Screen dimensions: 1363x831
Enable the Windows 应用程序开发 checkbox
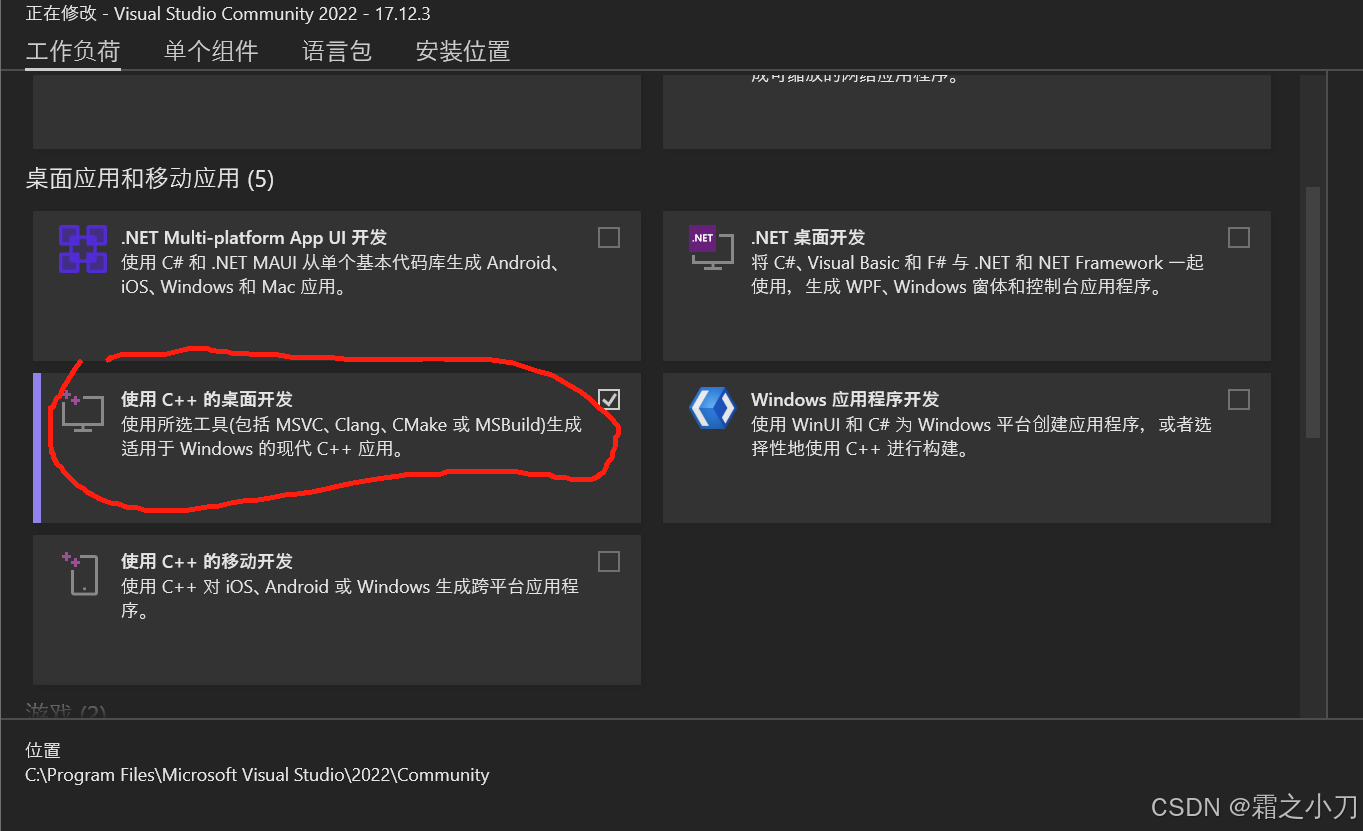pos(1238,399)
